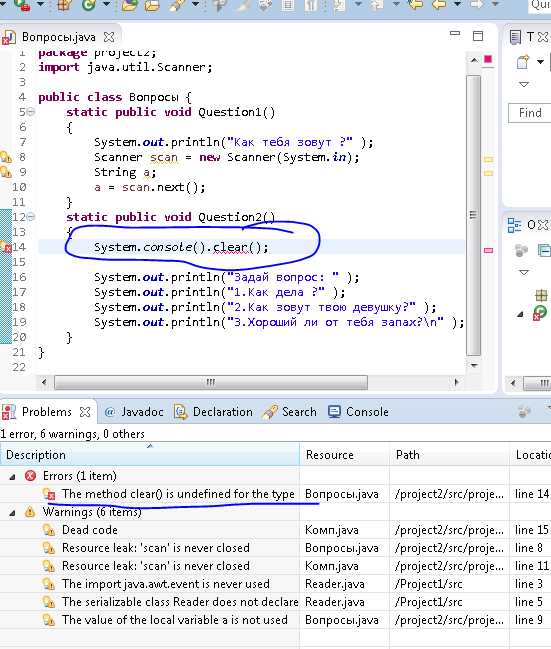Collapse the Question2 method fold marker
This screenshot has width=551, height=649.
click(x=31, y=217)
